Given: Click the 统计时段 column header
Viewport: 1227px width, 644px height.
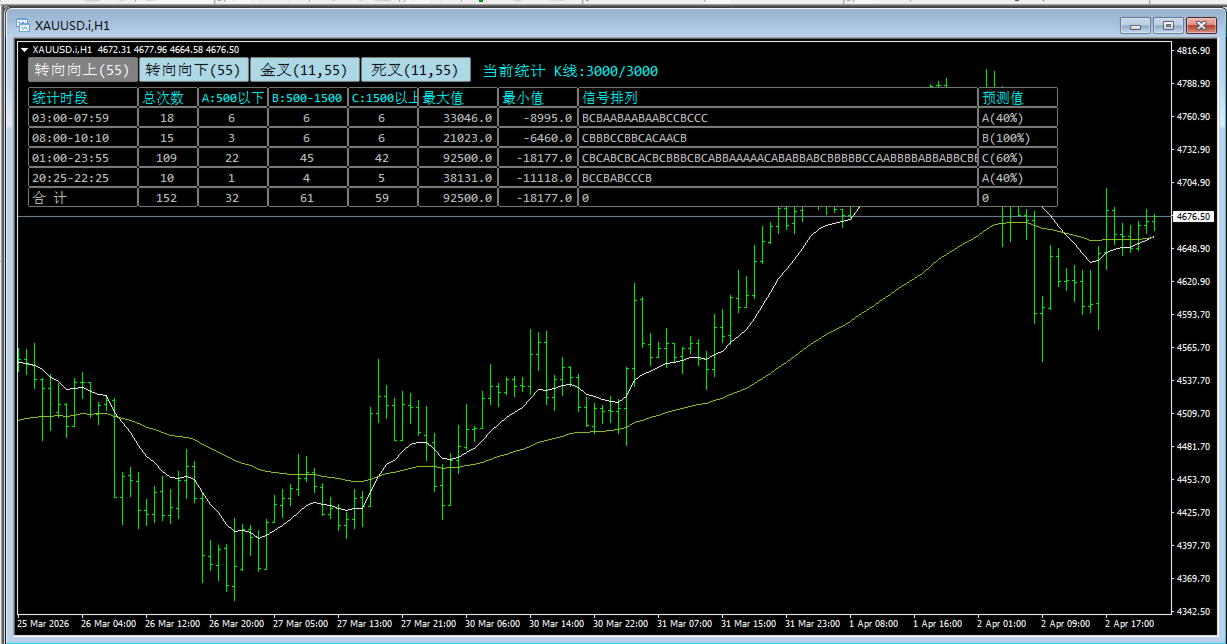Looking at the screenshot, I should coord(83,98).
